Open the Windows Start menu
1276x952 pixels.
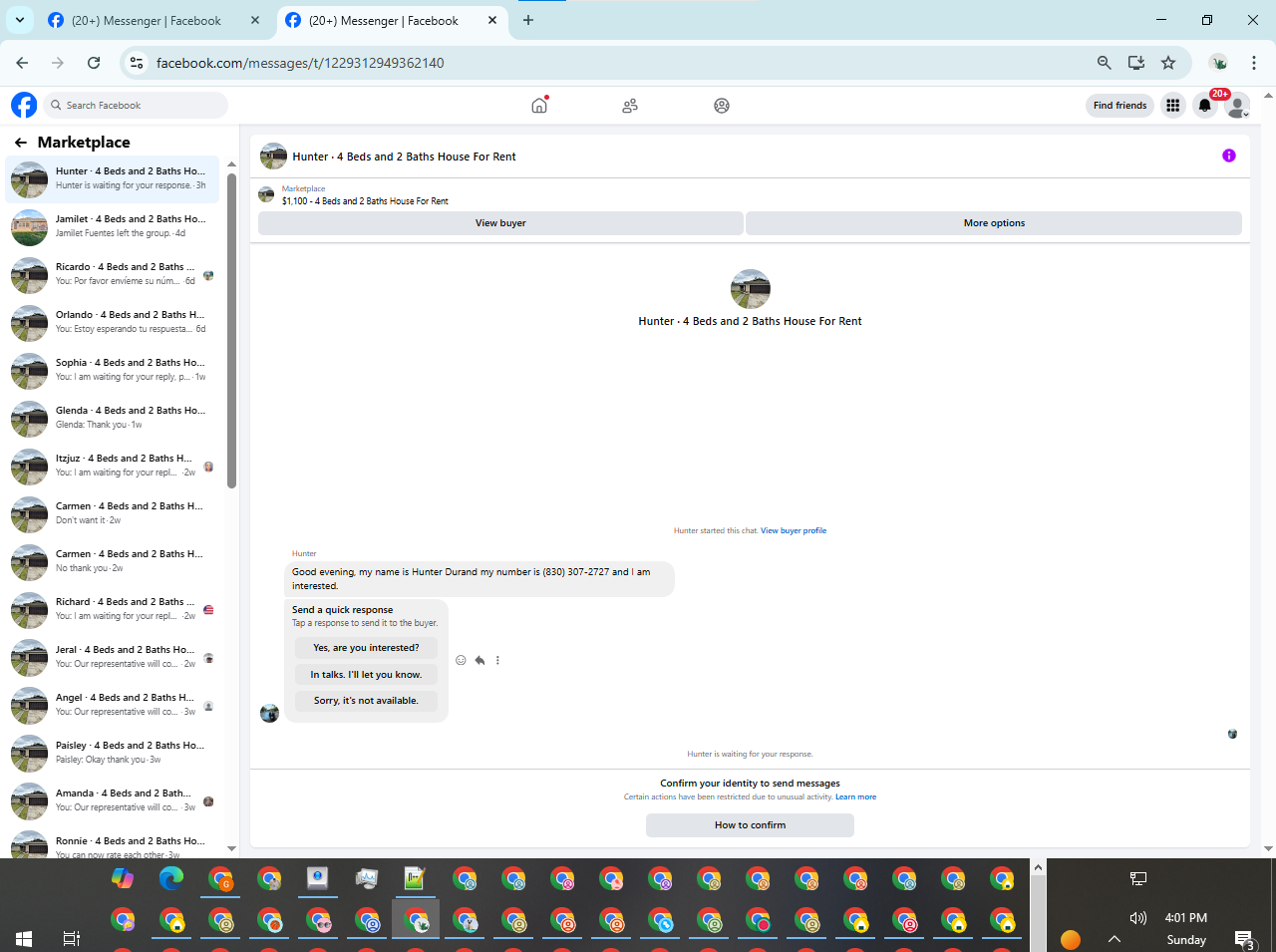tap(24, 938)
